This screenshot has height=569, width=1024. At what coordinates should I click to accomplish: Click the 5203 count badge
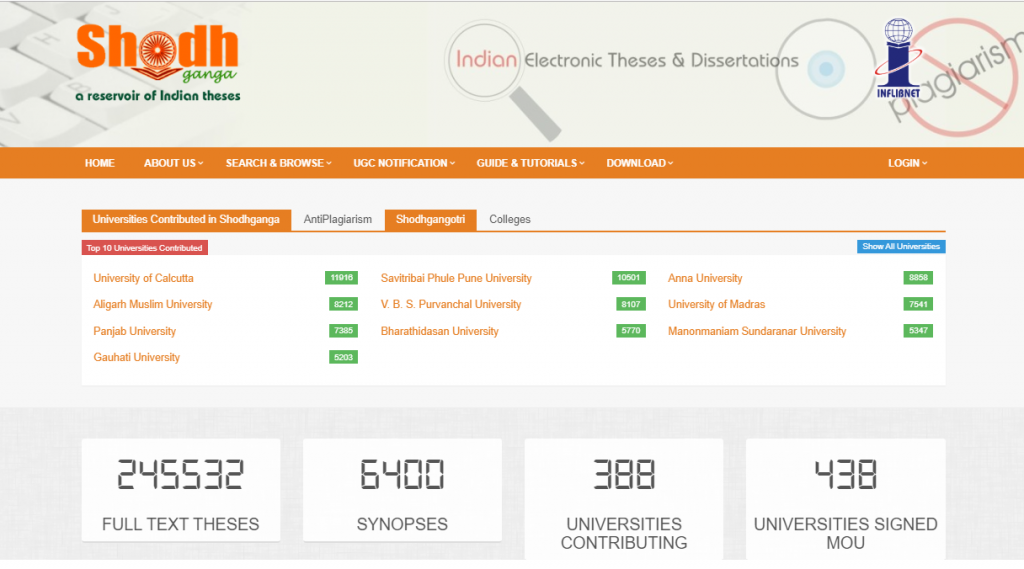344,357
